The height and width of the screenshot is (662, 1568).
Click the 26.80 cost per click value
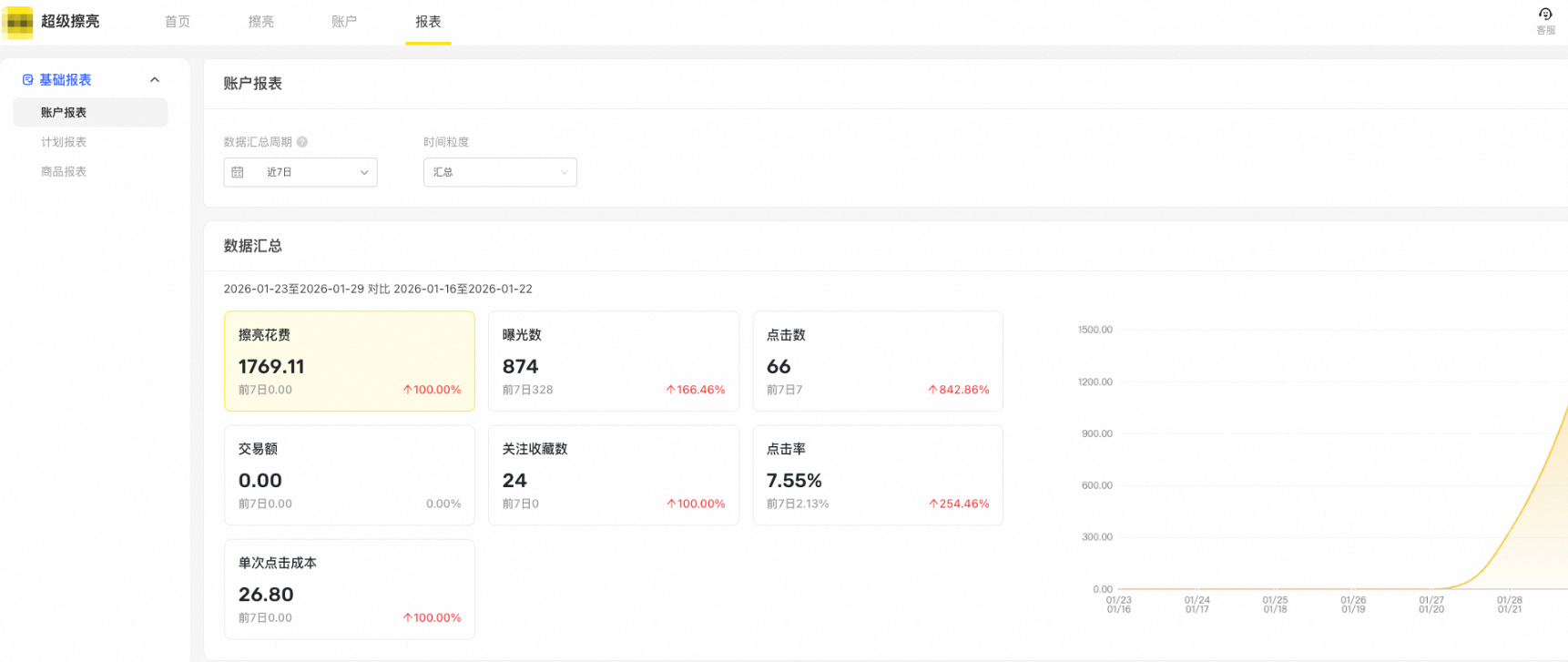point(266,594)
